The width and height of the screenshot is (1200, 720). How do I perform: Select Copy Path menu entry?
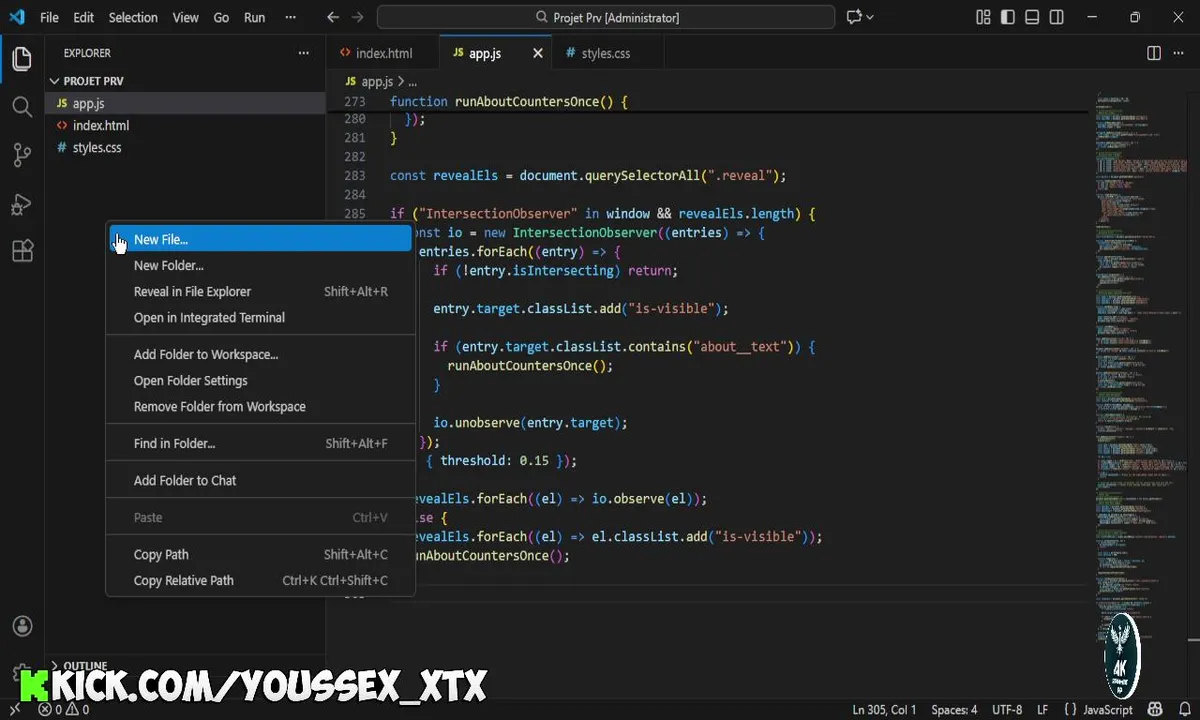(260, 554)
